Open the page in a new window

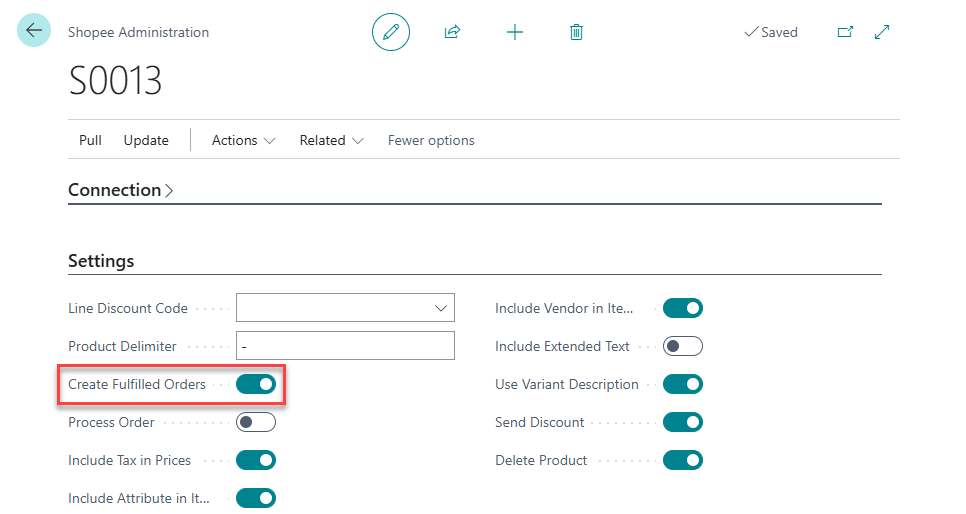[x=845, y=32]
